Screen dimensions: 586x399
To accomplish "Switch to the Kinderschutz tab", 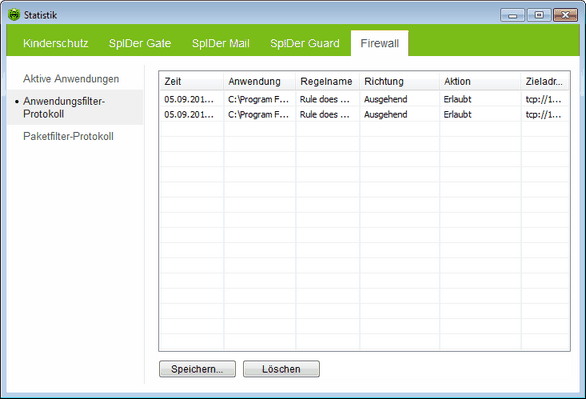I will click(x=56, y=43).
